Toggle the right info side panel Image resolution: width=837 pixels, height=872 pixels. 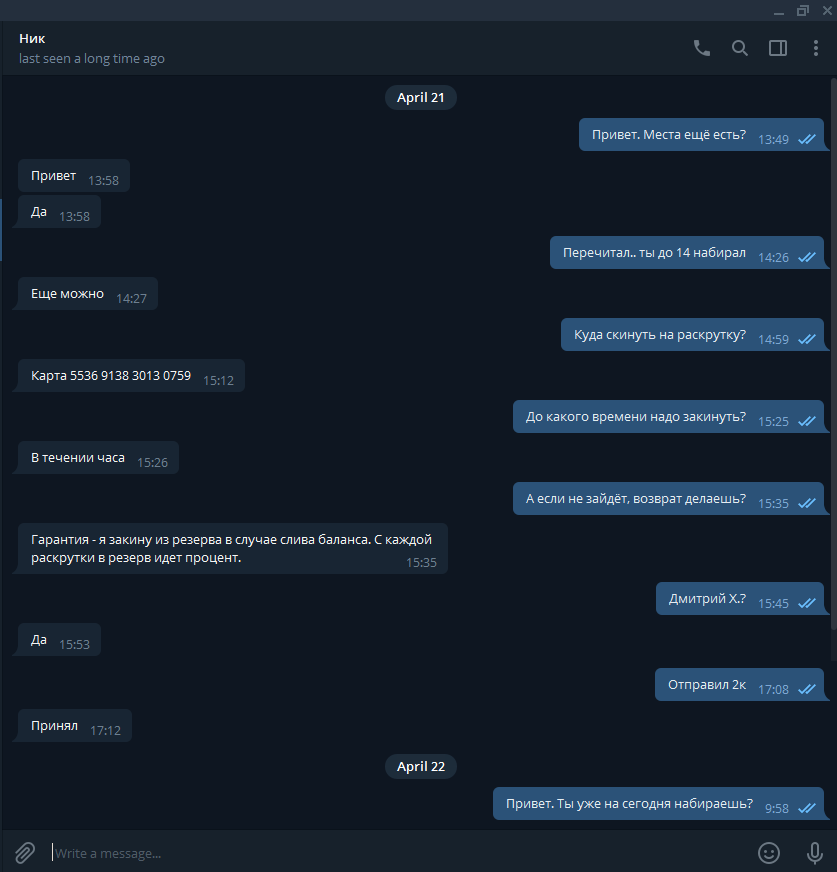[x=777, y=48]
